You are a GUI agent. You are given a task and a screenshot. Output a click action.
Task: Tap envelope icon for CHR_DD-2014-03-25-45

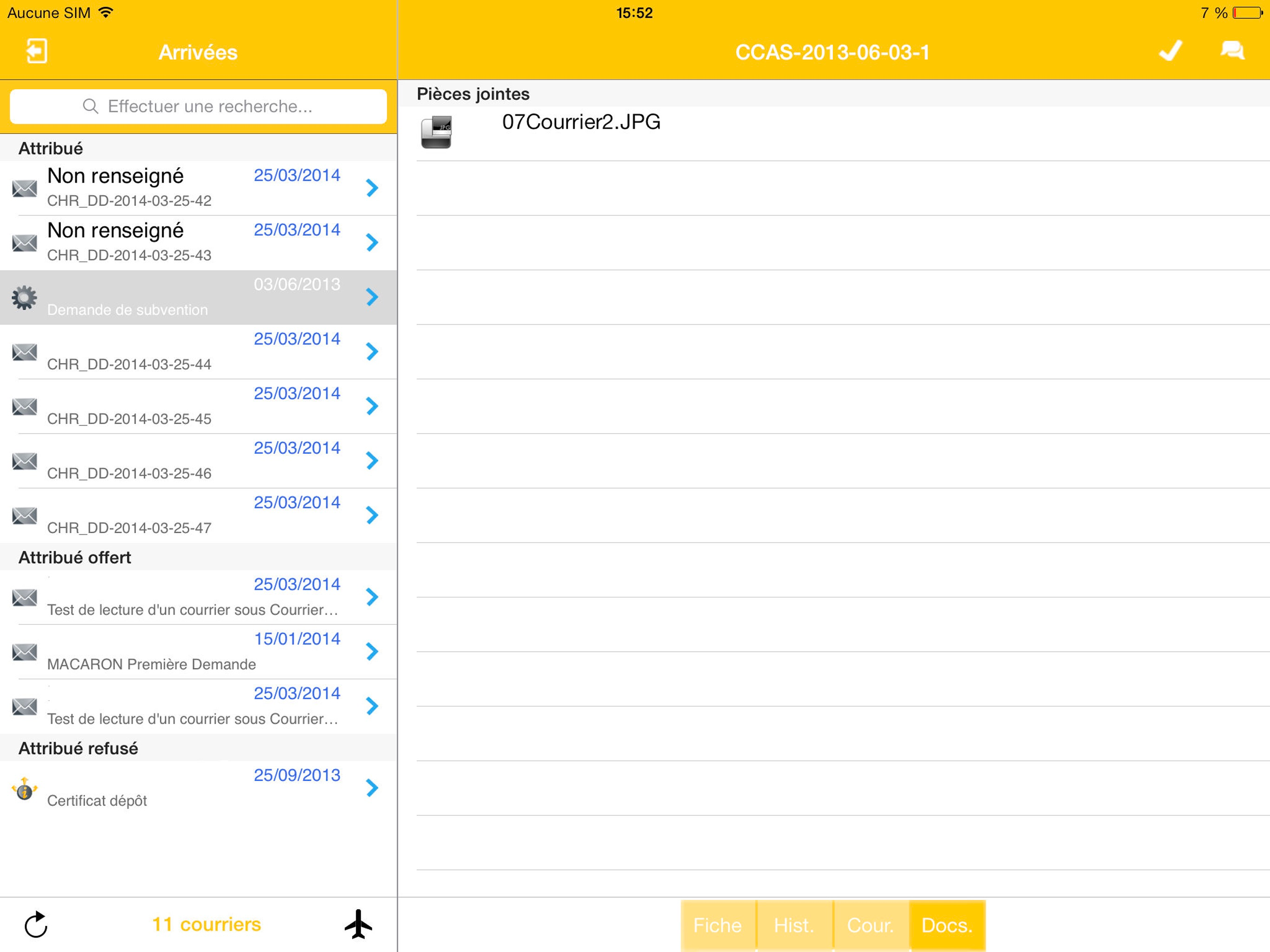[x=25, y=406]
